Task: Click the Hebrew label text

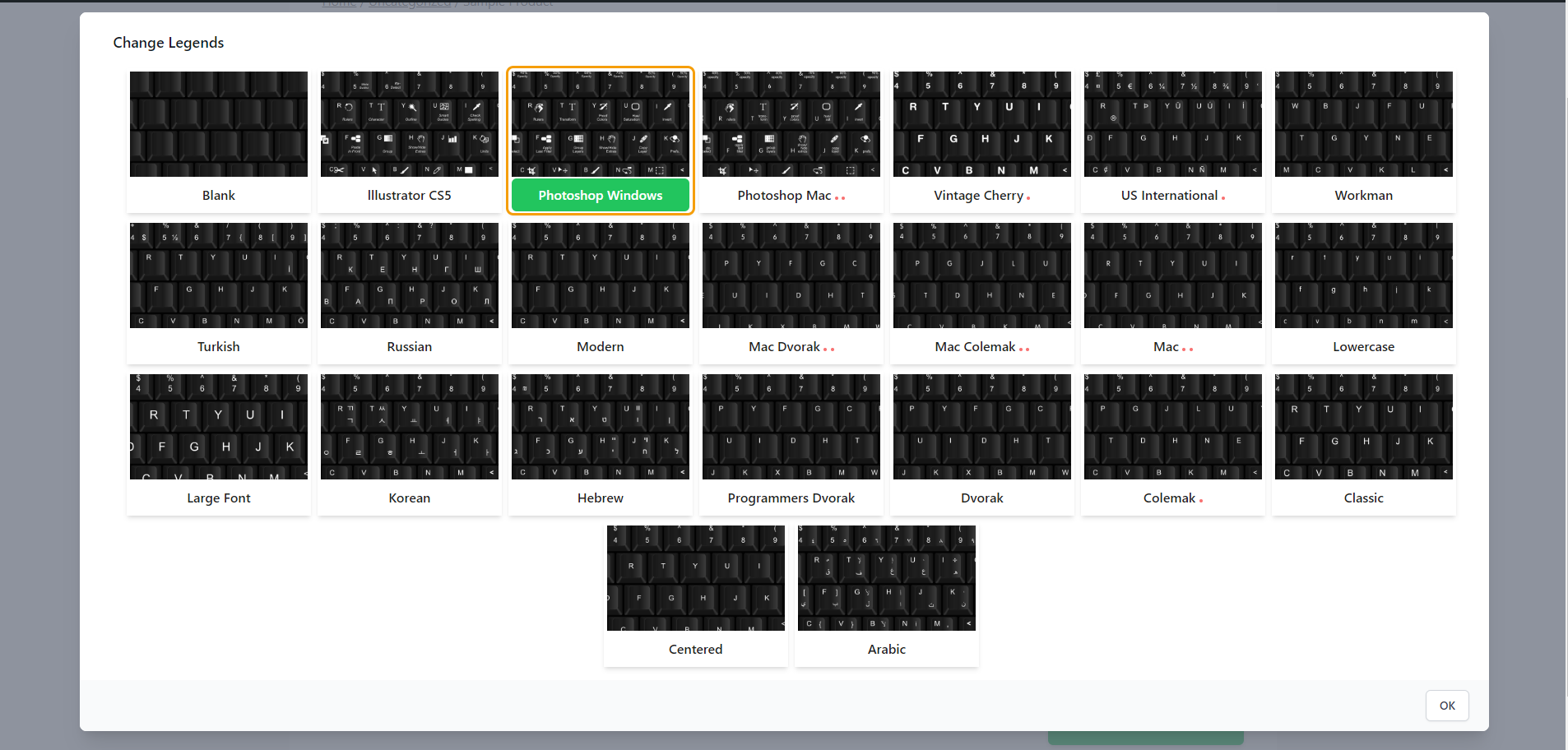Action: [x=601, y=498]
